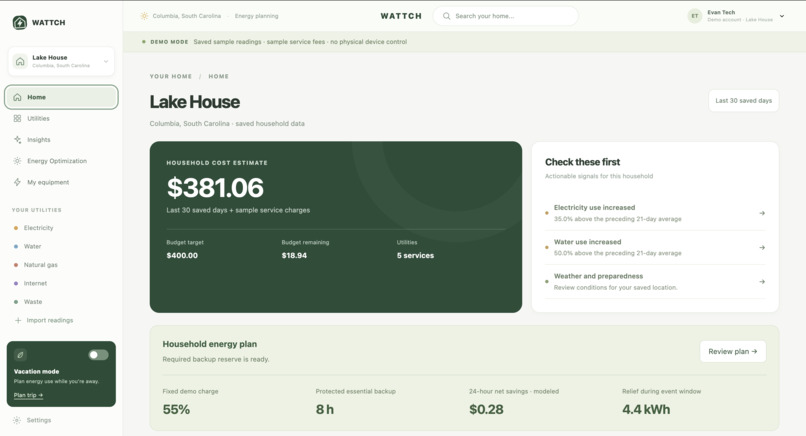Screen dimensions: 806x436
Task: Click Import readings link
Action: click(50, 320)
